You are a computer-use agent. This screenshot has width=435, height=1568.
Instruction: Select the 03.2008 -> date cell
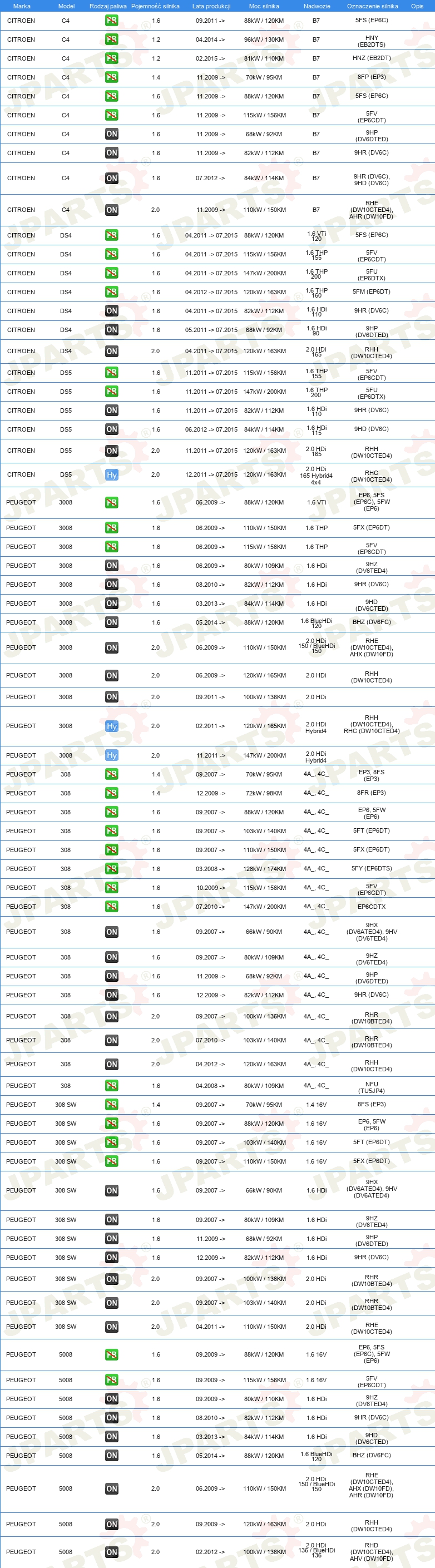pyautogui.click(x=210, y=869)
